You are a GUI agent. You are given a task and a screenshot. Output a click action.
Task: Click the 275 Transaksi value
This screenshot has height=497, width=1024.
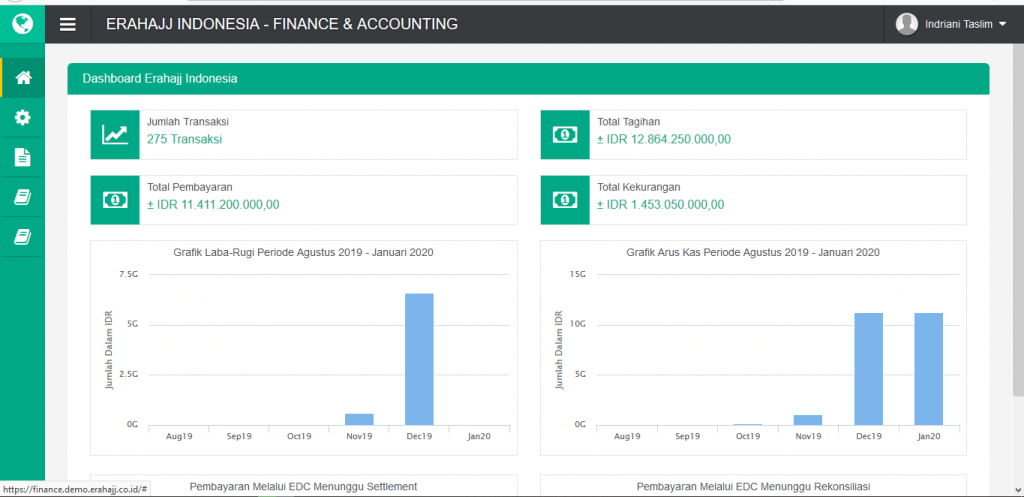point(184,139)
